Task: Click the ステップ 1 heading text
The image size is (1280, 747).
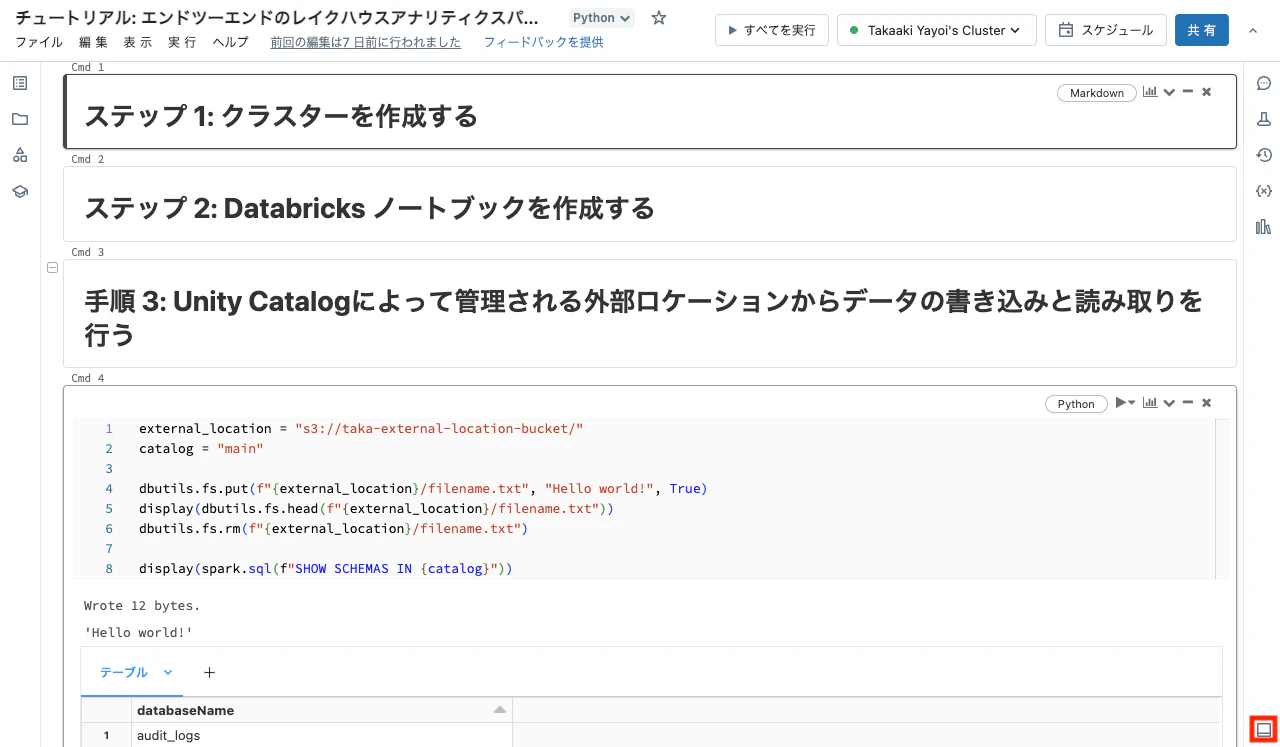Action: point(281,116)
